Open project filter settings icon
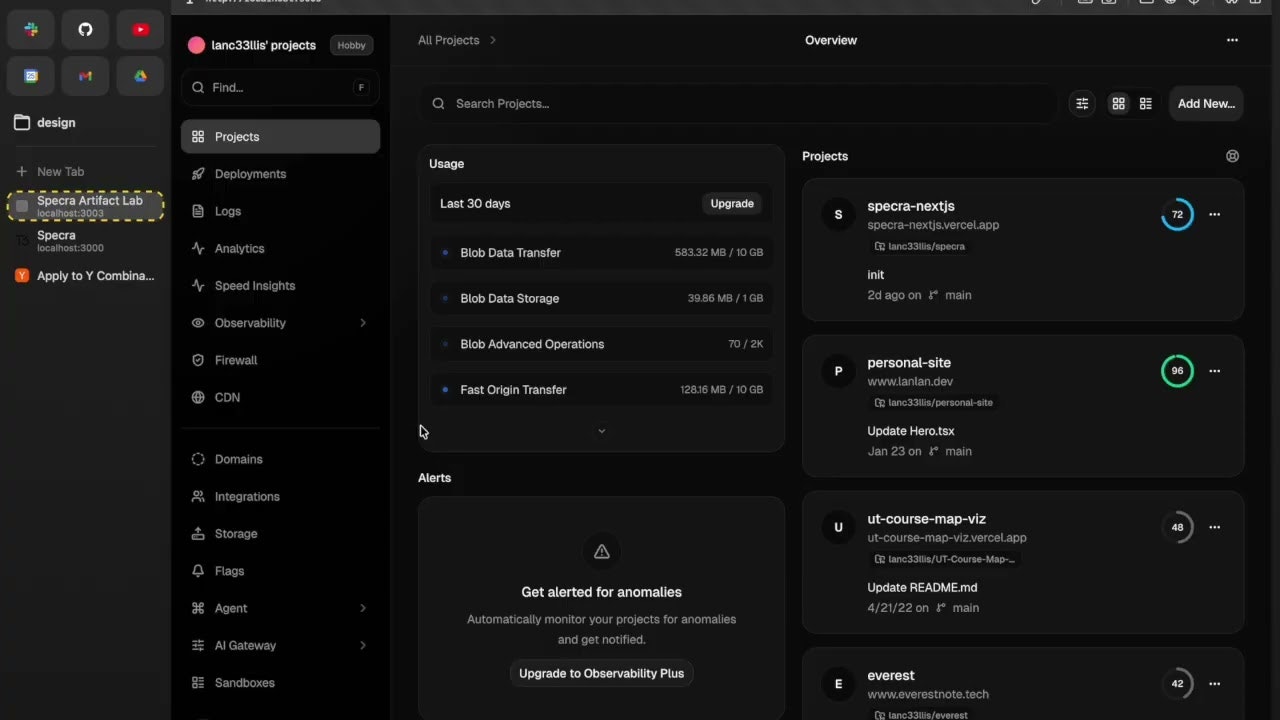1280x720 pixels. tap(1082, 104)
